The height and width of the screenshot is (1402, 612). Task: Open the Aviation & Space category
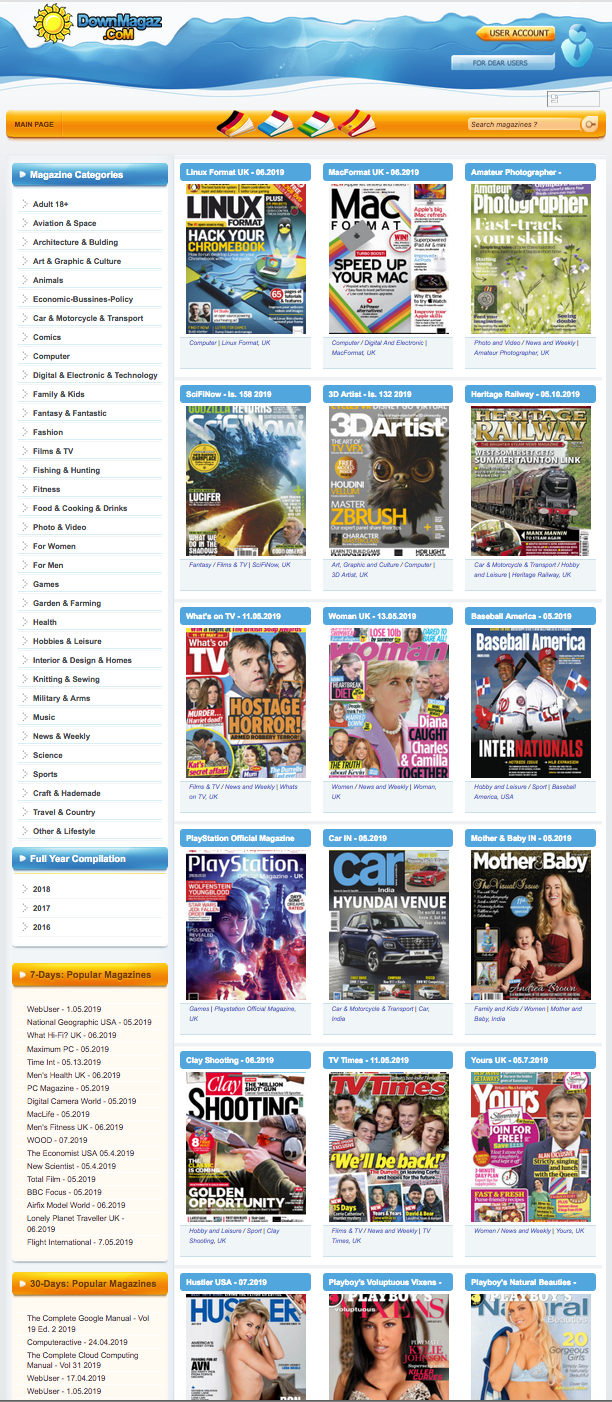[x=65, y=224]
